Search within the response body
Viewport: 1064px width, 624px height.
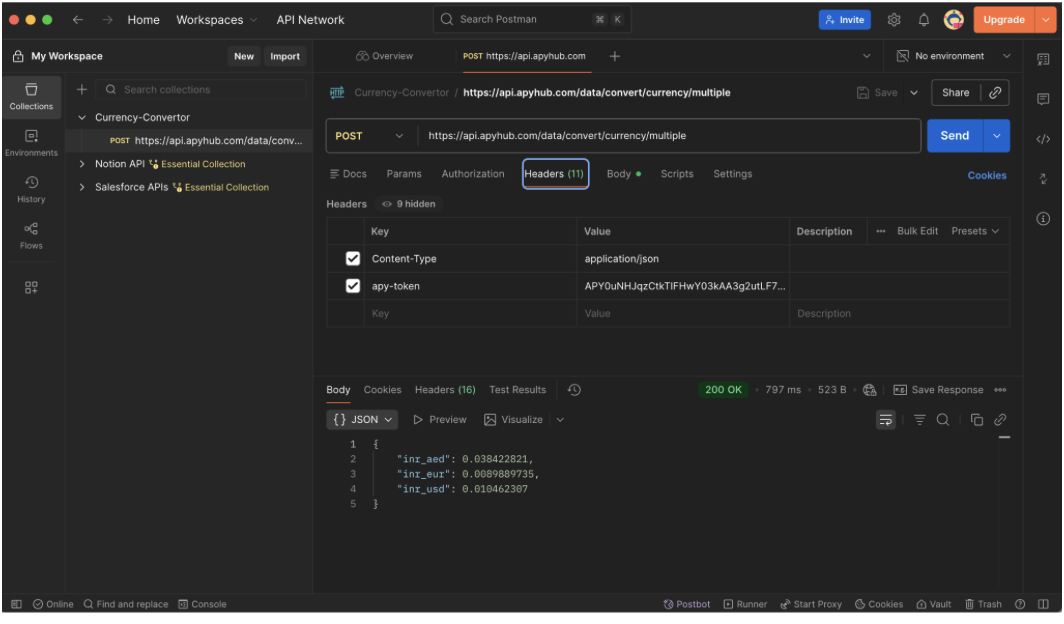(943, 420)
